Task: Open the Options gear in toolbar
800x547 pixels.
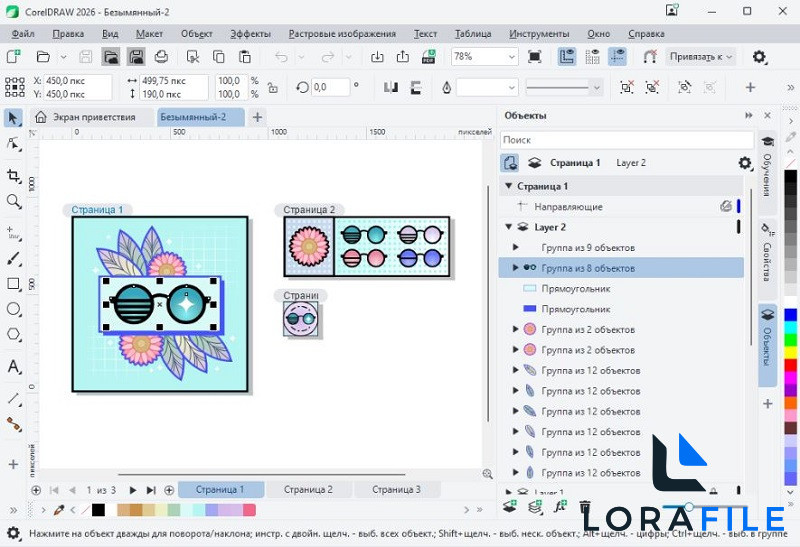Action: pyautogui.click(x=759, y=56)
